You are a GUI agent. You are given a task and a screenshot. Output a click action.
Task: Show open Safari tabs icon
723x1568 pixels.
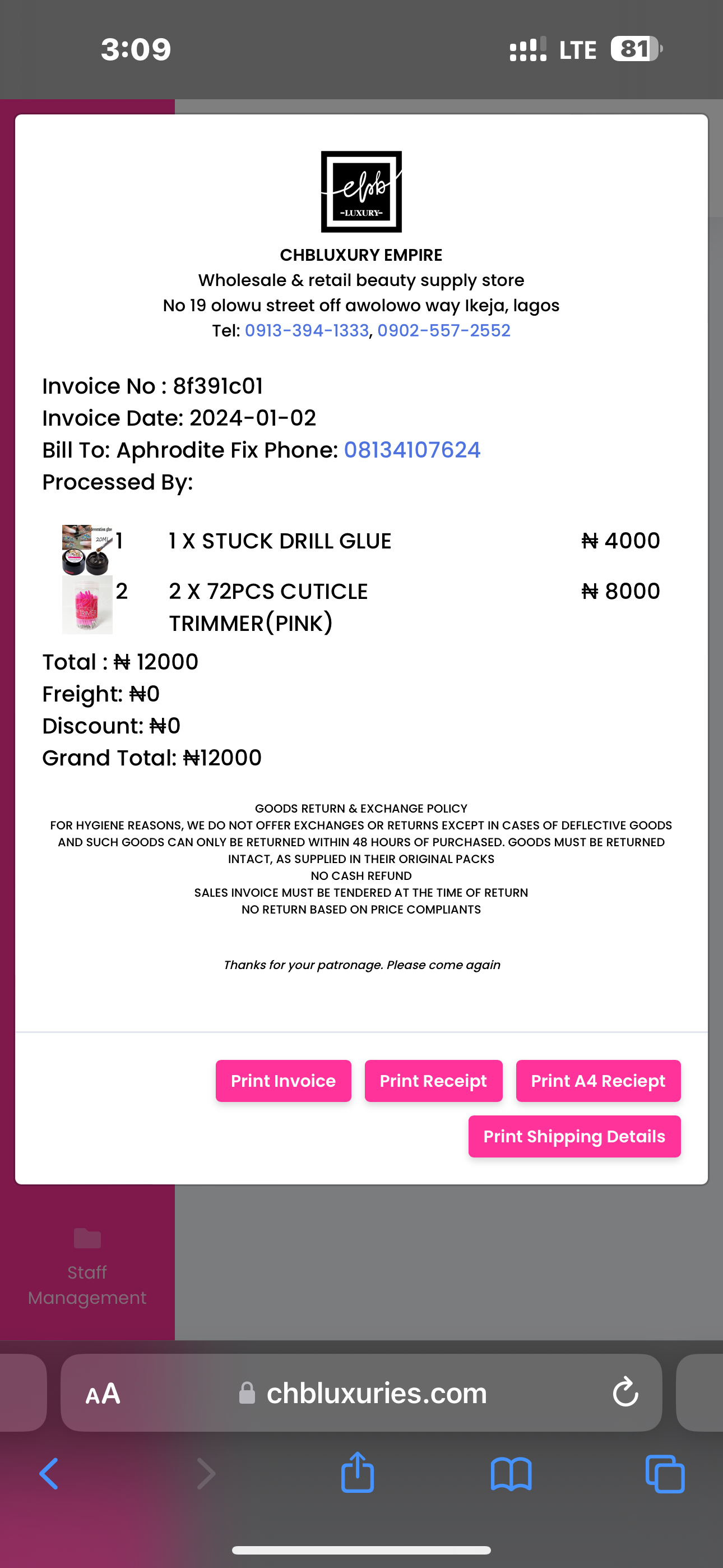pyautogui.click(x=665, y=1474)
